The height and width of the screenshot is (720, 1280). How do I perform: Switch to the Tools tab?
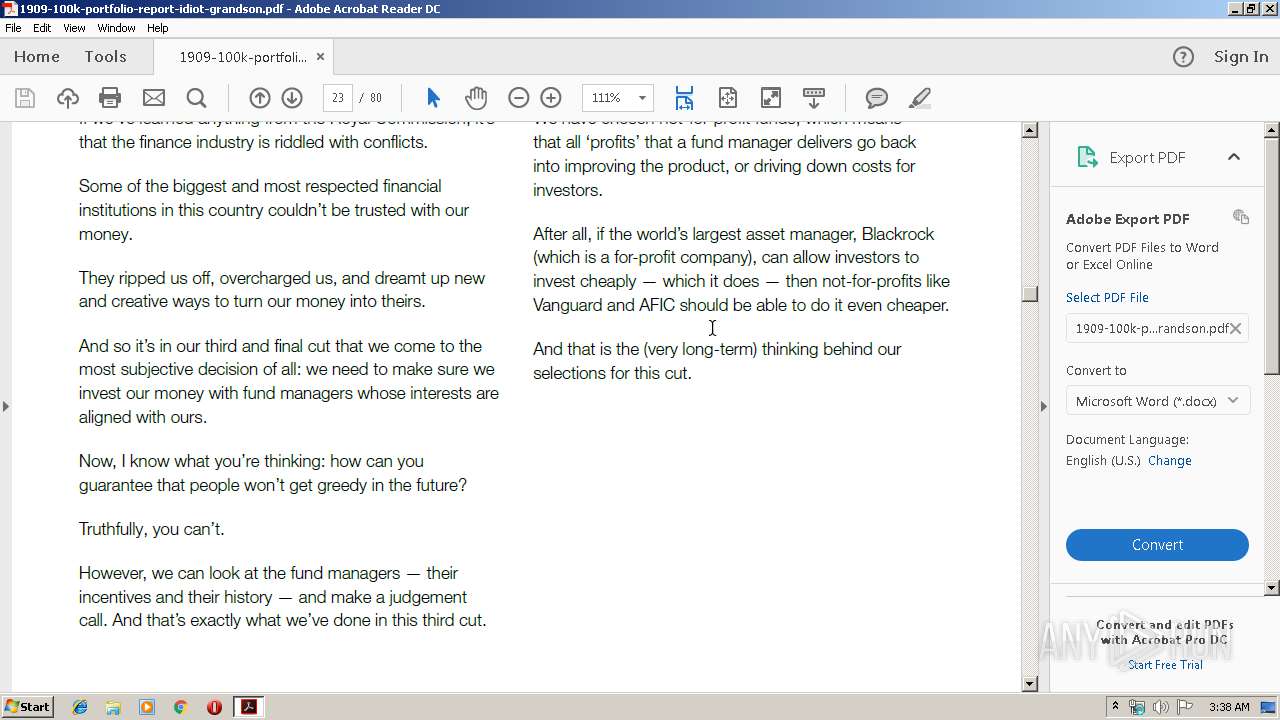pyautogui.click(x=105, y=57)
